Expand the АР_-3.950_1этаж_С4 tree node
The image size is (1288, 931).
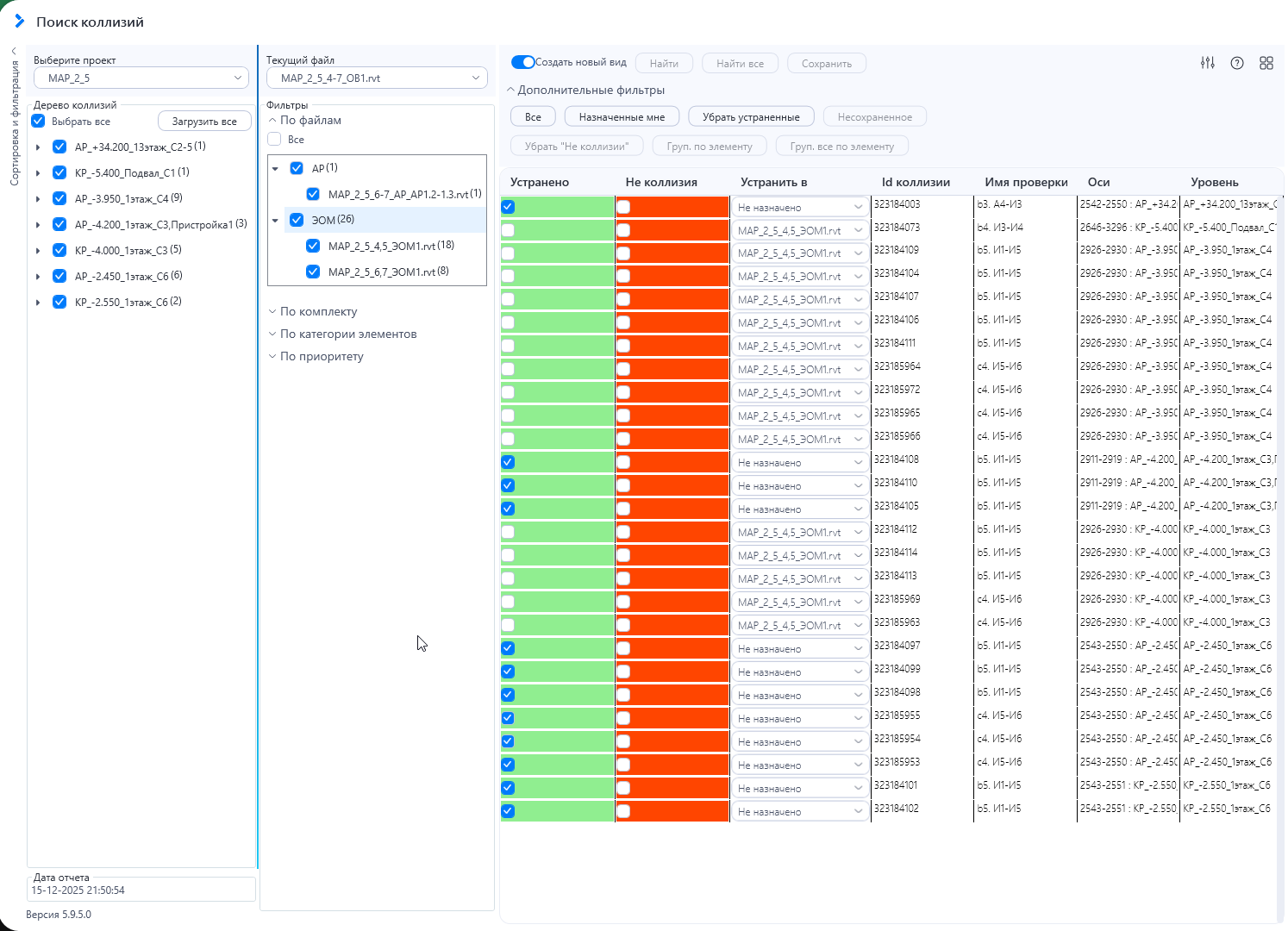[38, 199]
